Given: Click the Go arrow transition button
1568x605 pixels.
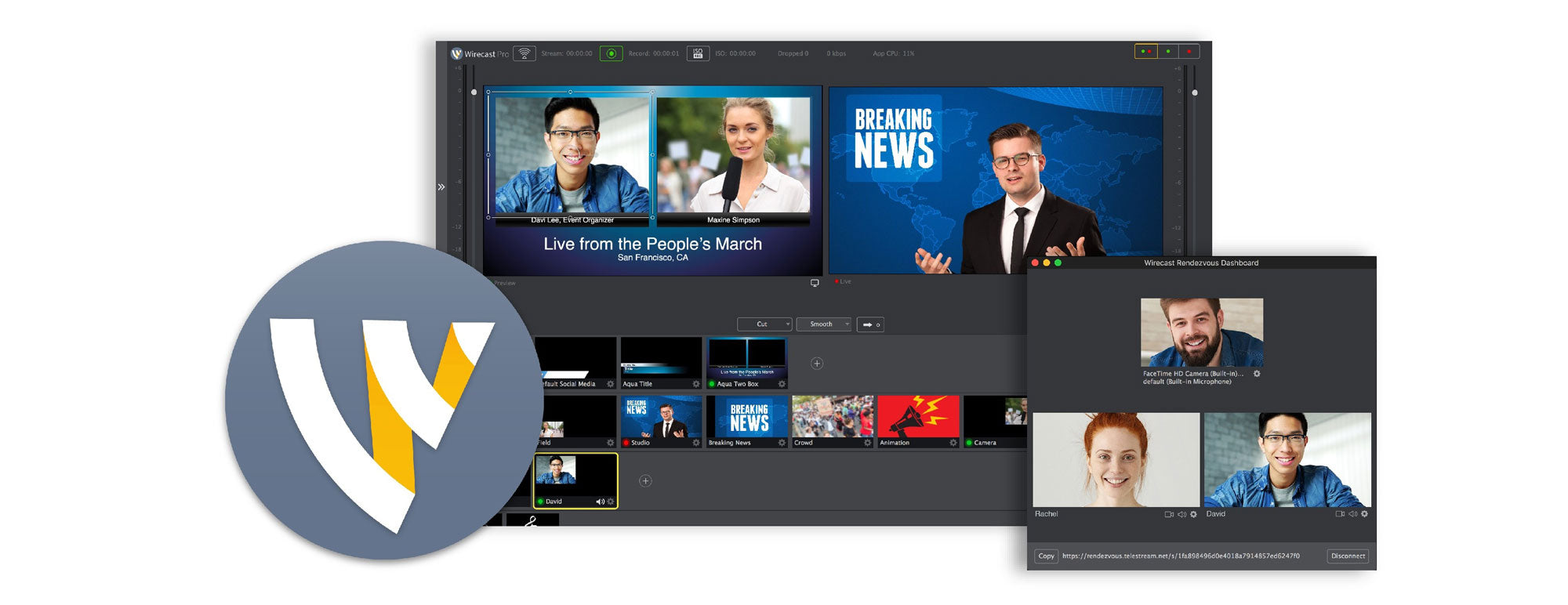Looking at the screenshot, I should click(870, 324).
